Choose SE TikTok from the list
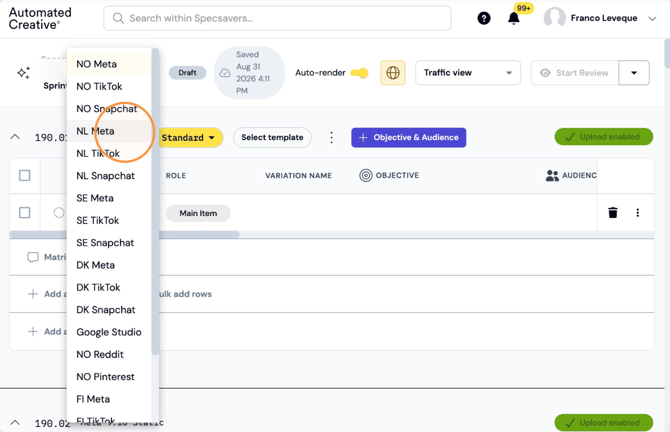 109,220
